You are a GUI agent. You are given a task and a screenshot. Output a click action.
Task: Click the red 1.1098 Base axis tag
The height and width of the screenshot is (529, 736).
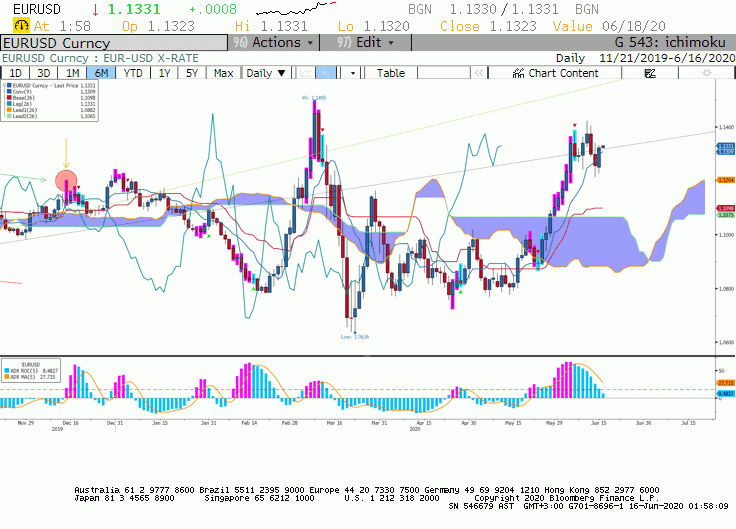click(x=726, y=208)
